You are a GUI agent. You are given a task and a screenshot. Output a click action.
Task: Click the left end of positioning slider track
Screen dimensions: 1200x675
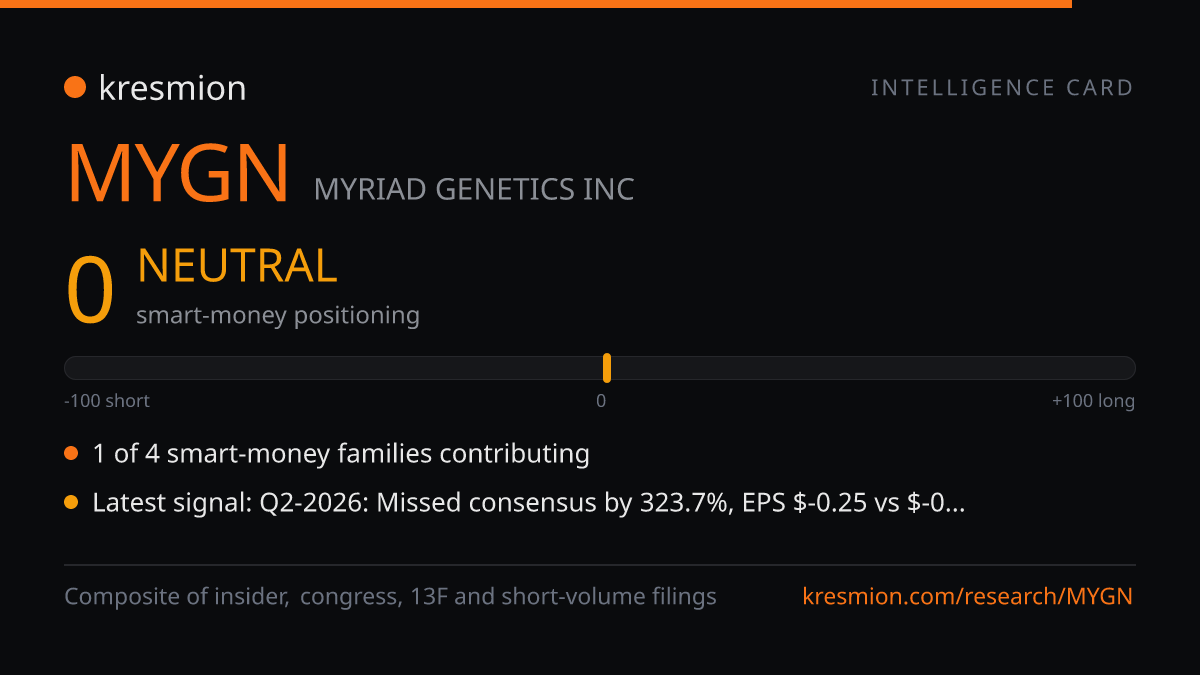point(70,368)
